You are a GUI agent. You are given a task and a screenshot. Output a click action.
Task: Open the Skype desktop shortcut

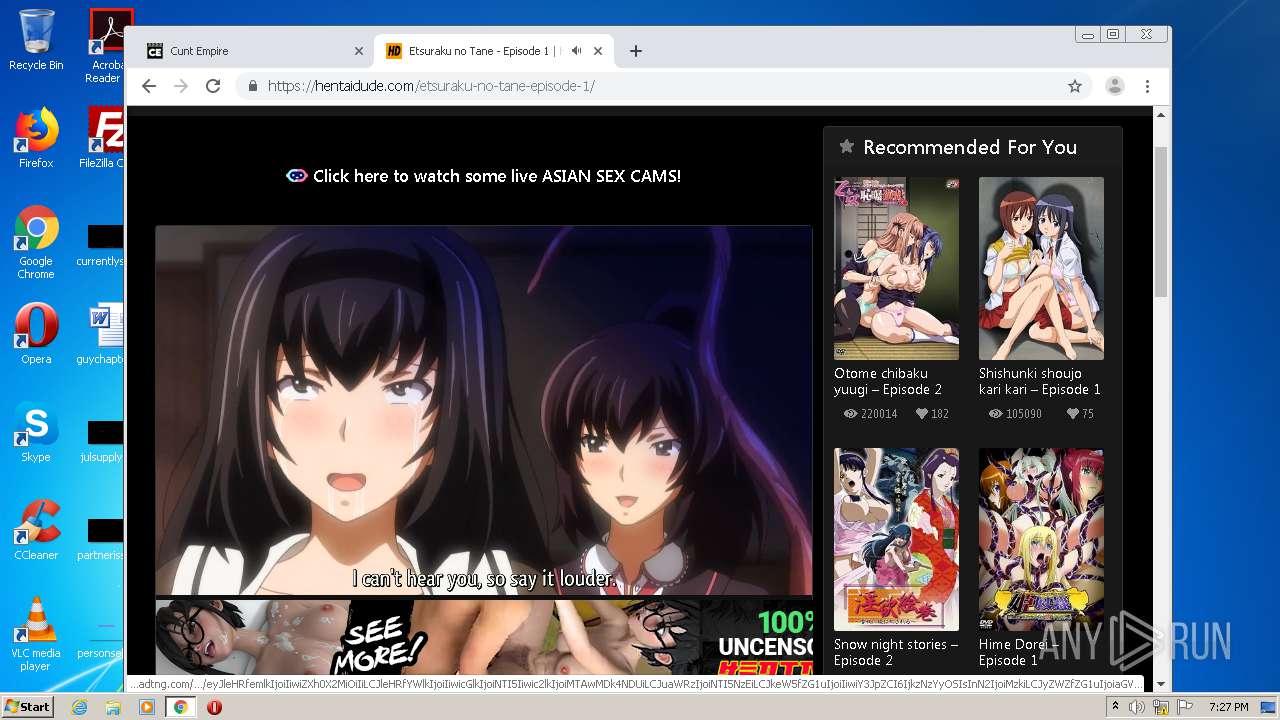(36, 432)
